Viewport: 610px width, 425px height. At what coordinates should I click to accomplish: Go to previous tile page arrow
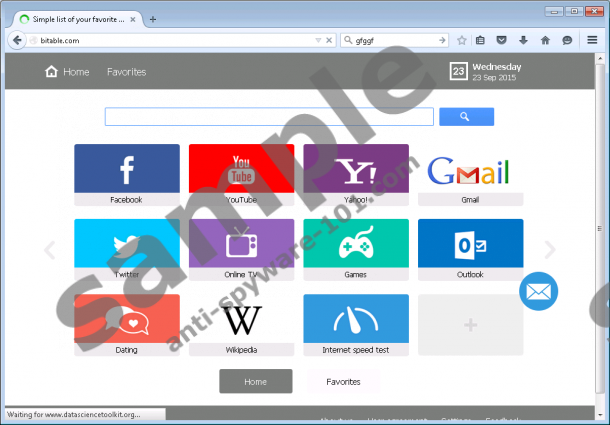click(49, 250)
